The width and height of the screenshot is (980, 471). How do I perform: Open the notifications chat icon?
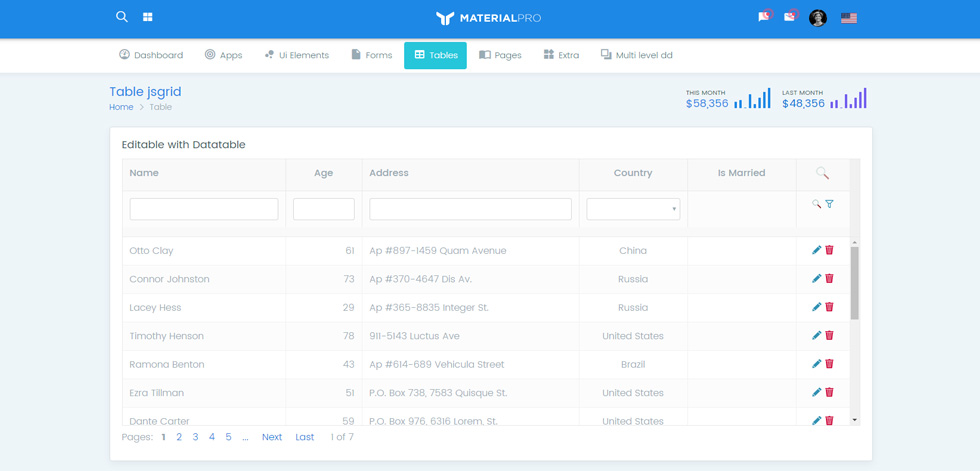tap(764, 16)
